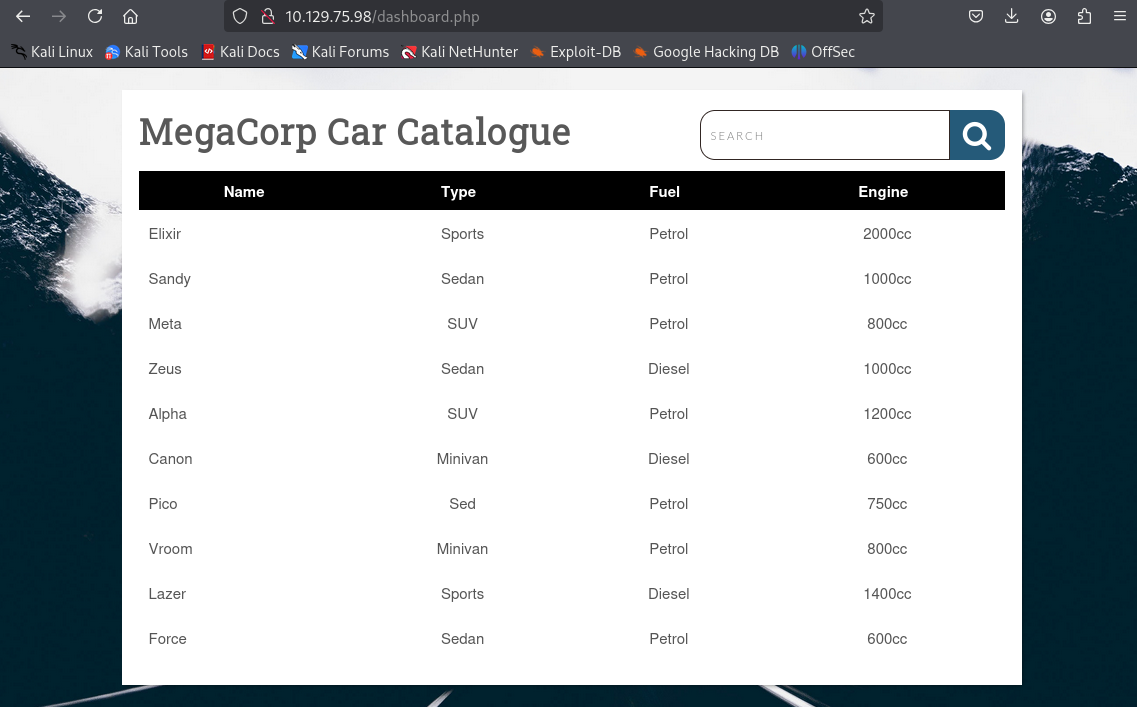This screenshot has width=1137, height=707.
Task: Click the 1400cc engine value
Action: point(887,593)
